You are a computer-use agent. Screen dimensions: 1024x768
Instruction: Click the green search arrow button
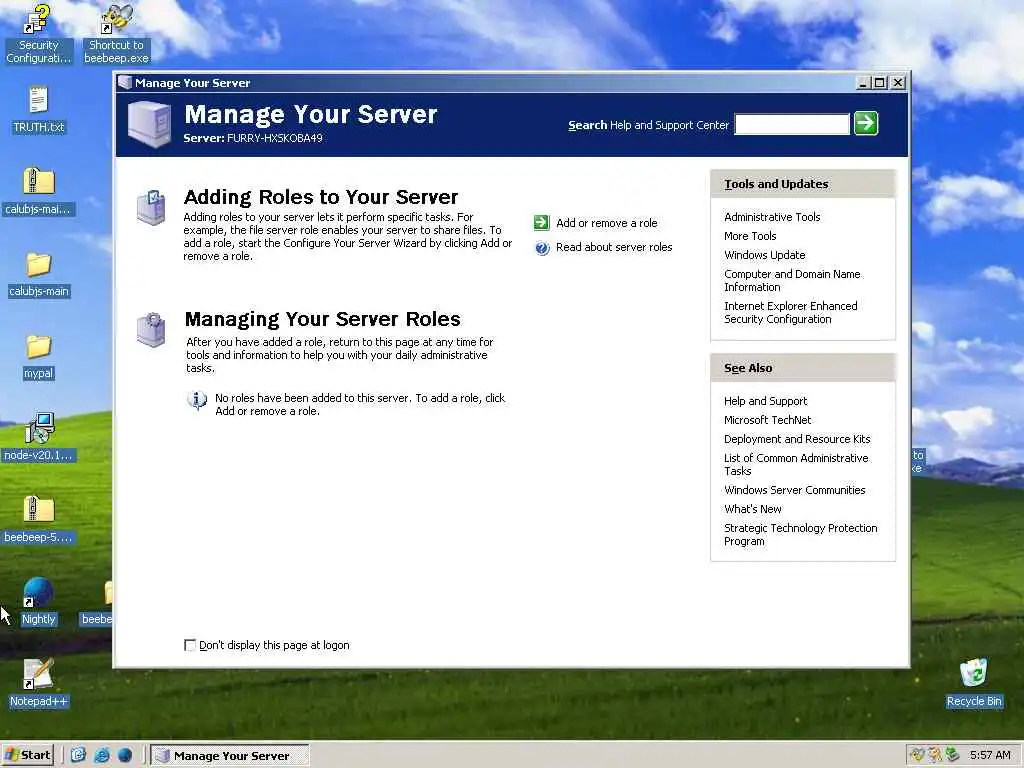point(866,123)
